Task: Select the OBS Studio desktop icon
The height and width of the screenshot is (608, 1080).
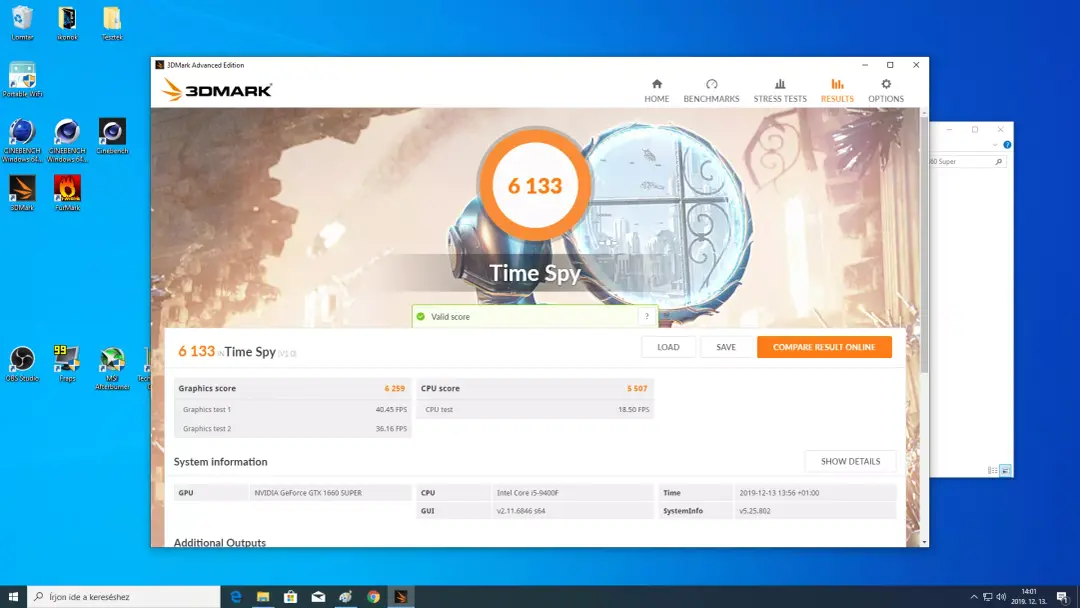Action: click(x=22, y=364)
